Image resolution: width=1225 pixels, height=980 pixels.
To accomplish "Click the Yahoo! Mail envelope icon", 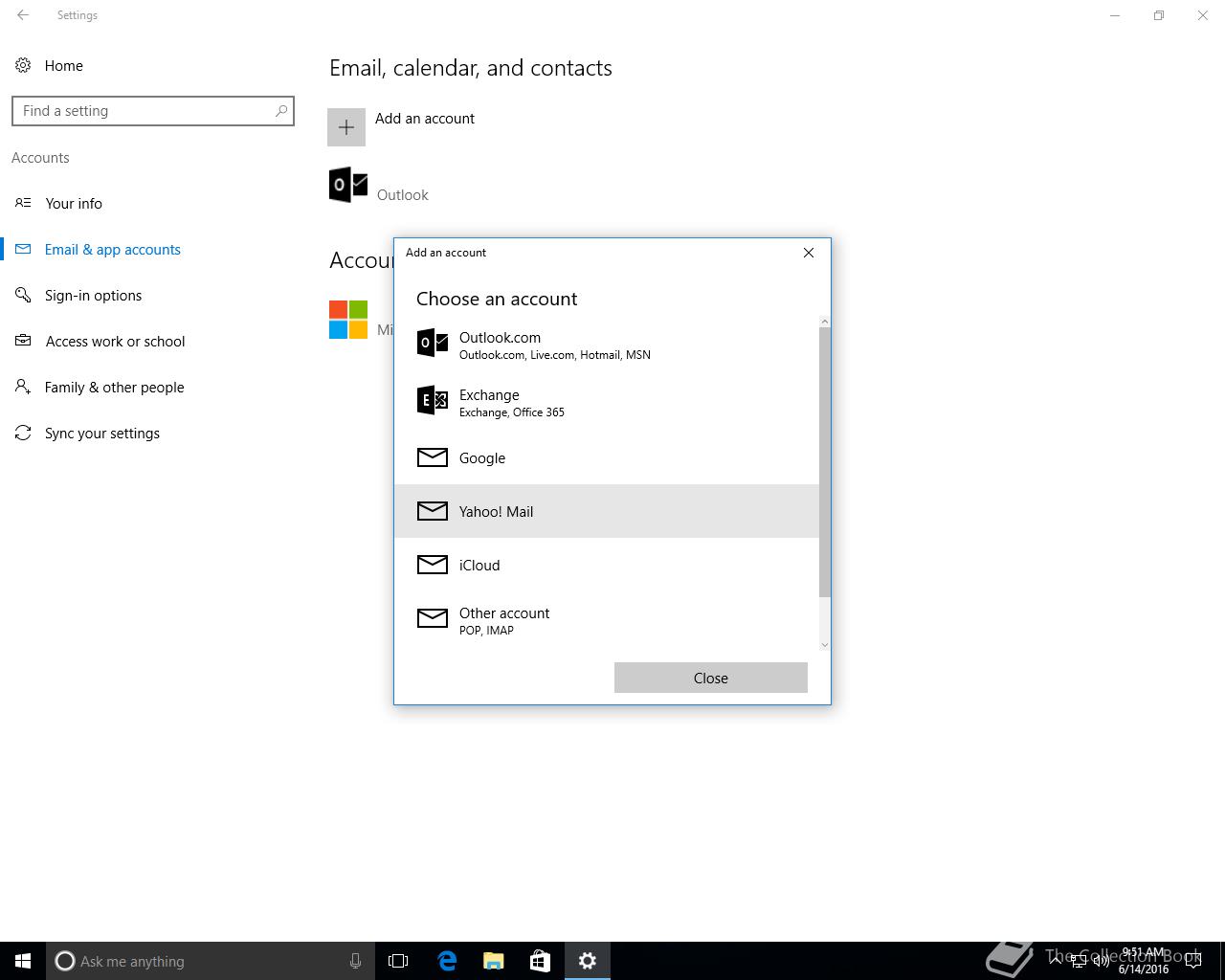I will [x=433, y=511].
